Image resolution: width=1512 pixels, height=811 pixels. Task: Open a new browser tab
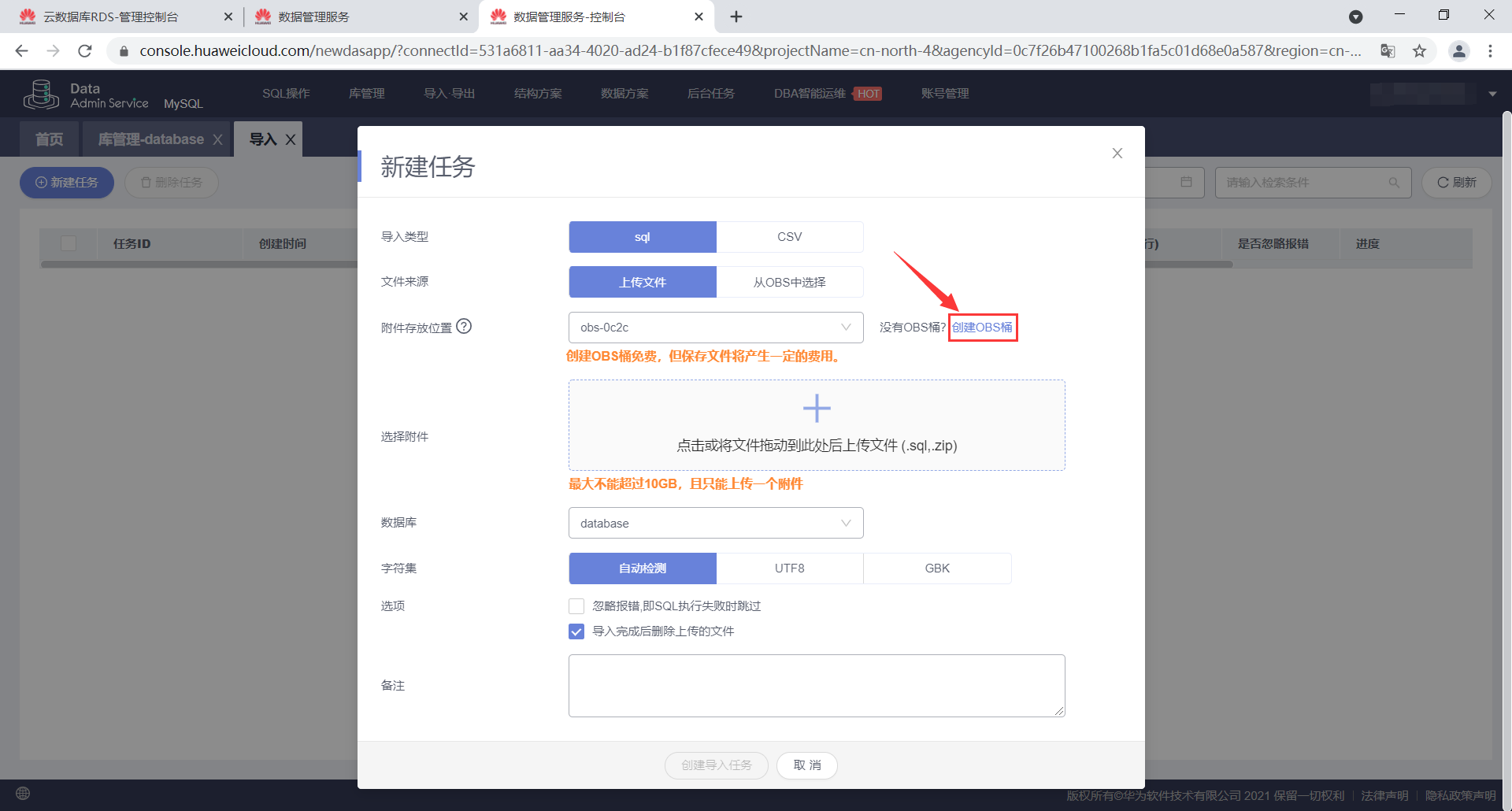pos(736,17)
